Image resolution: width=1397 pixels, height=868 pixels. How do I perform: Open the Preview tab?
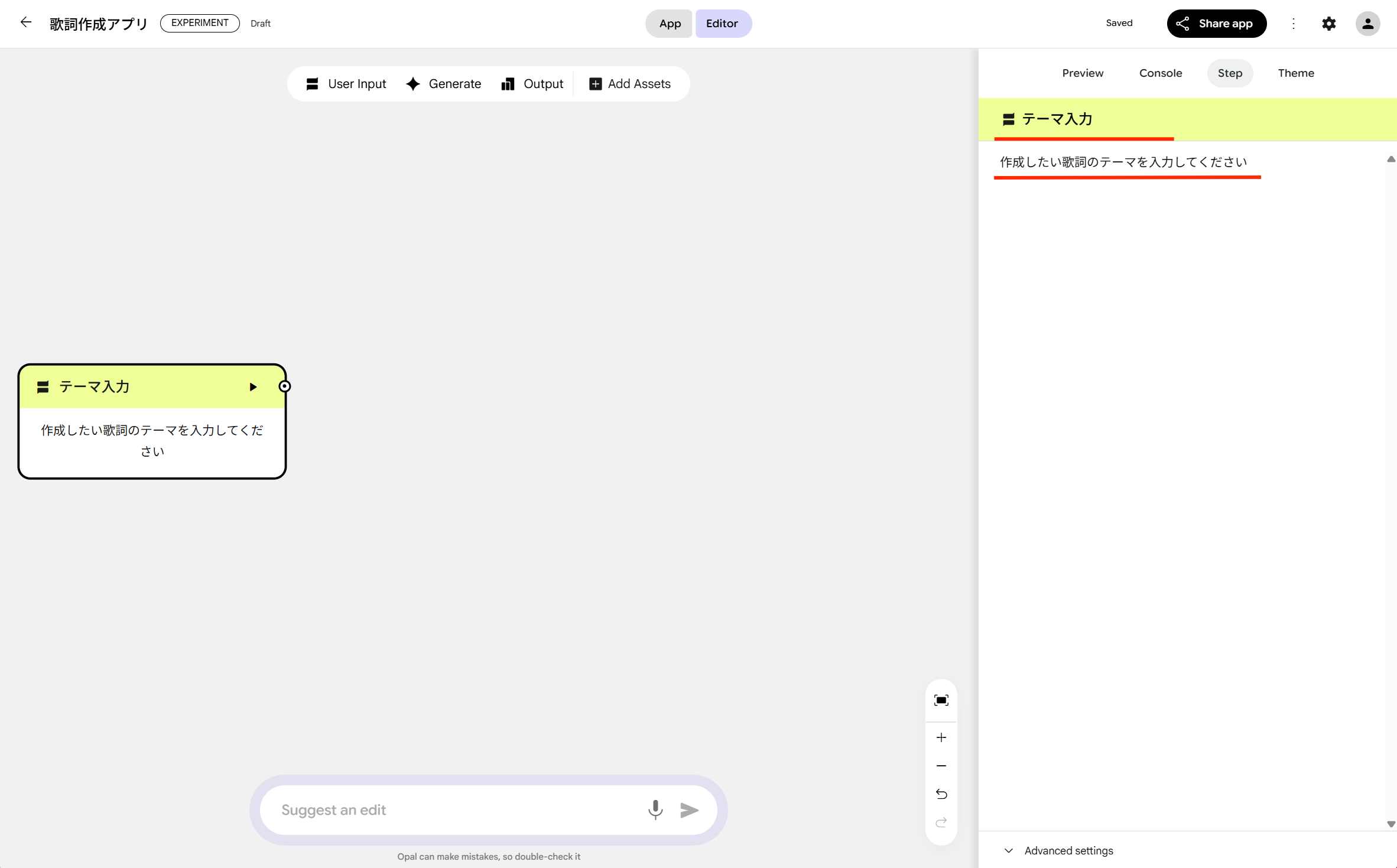1082,73
